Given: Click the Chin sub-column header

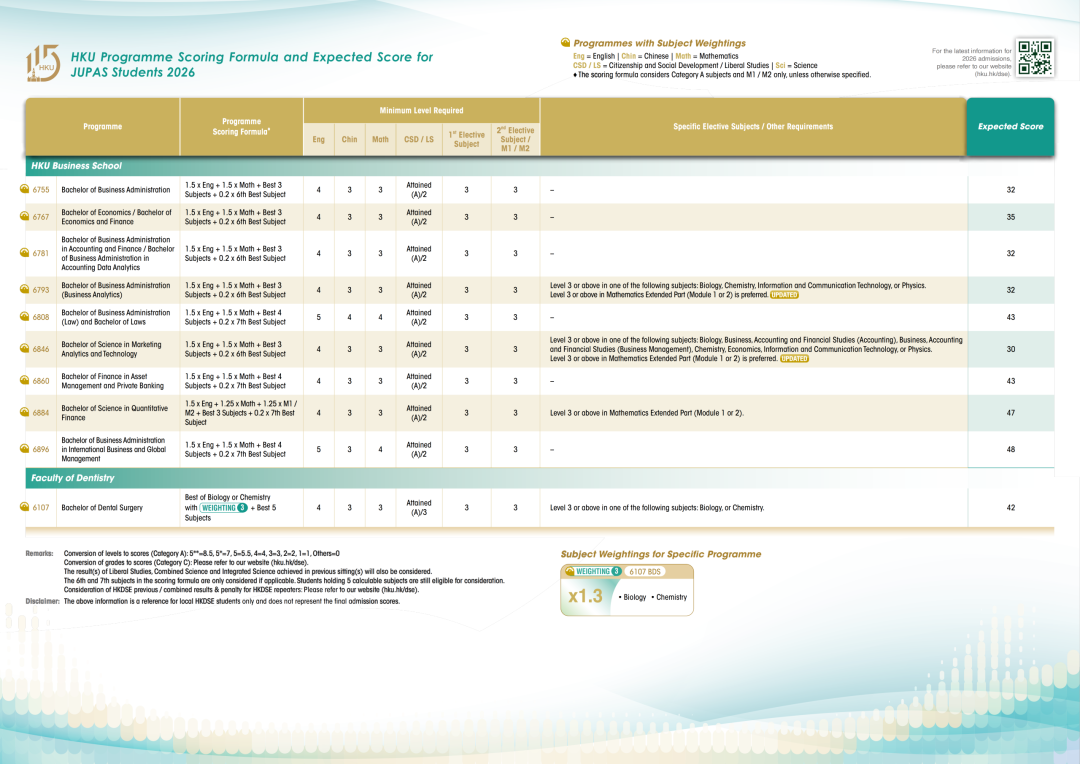Looking at the screenshot, I should [x=350, y=139].
